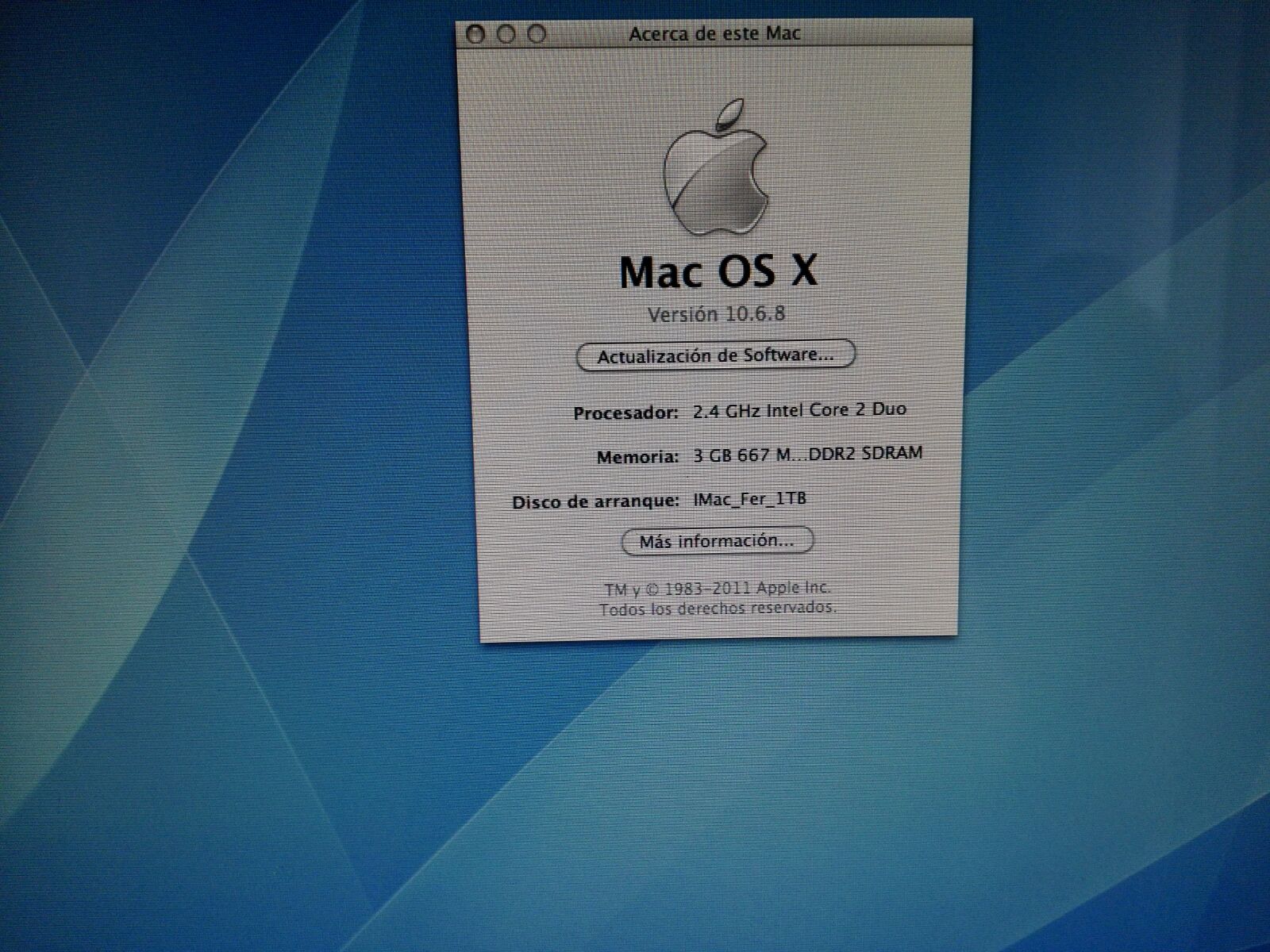Click the Apple logo image
1270x952 pixels.
click(x=717, y=167)
